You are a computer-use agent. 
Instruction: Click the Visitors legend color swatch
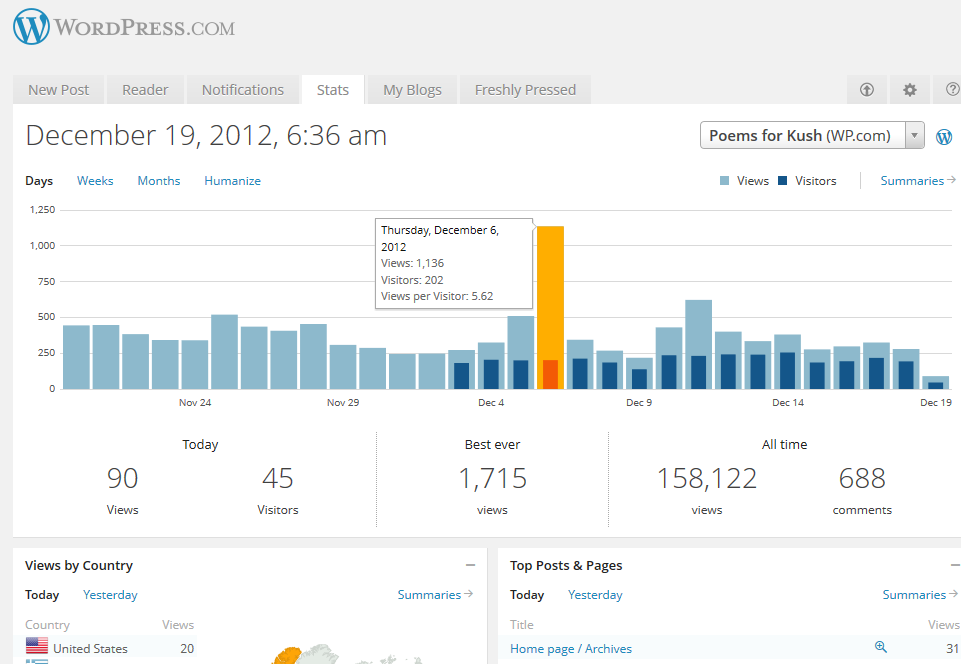[x=783, y=181]
